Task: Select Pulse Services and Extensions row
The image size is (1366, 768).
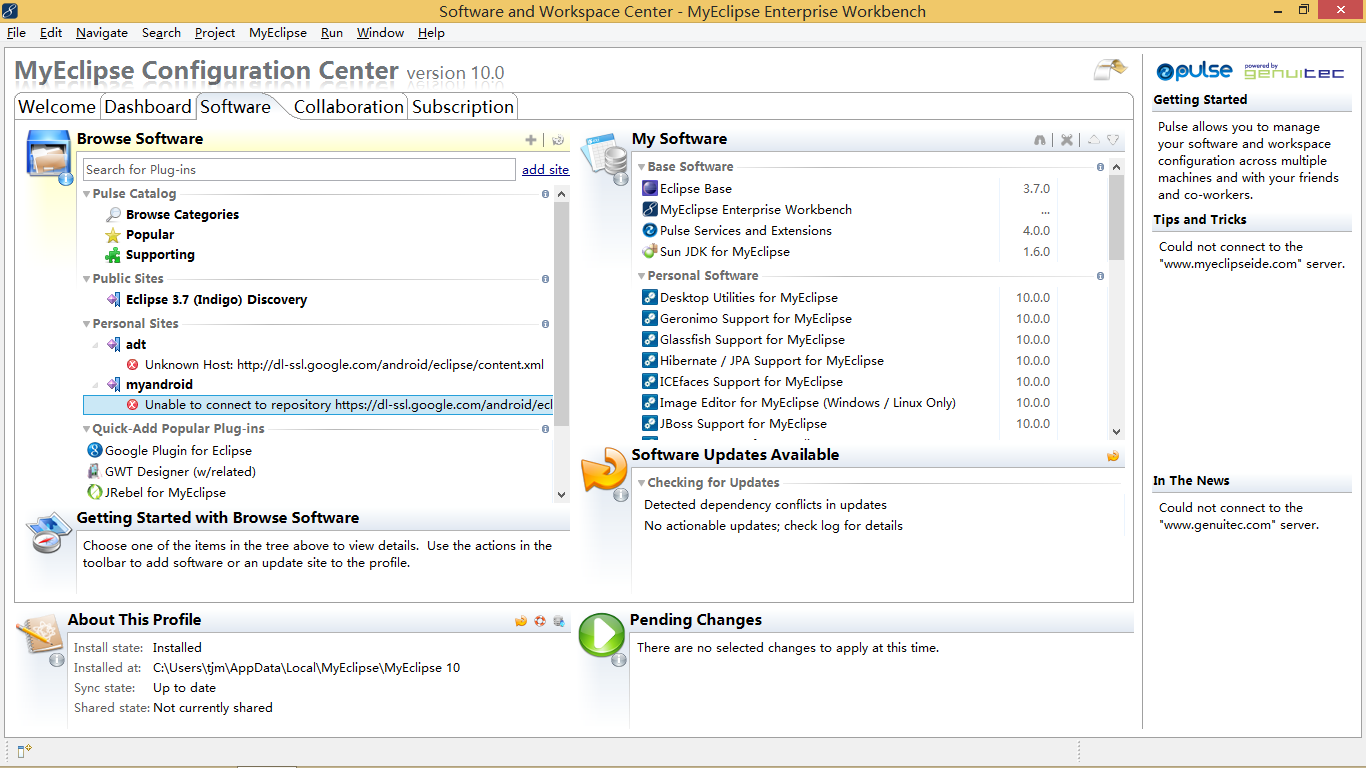Action: pos(746,231)
